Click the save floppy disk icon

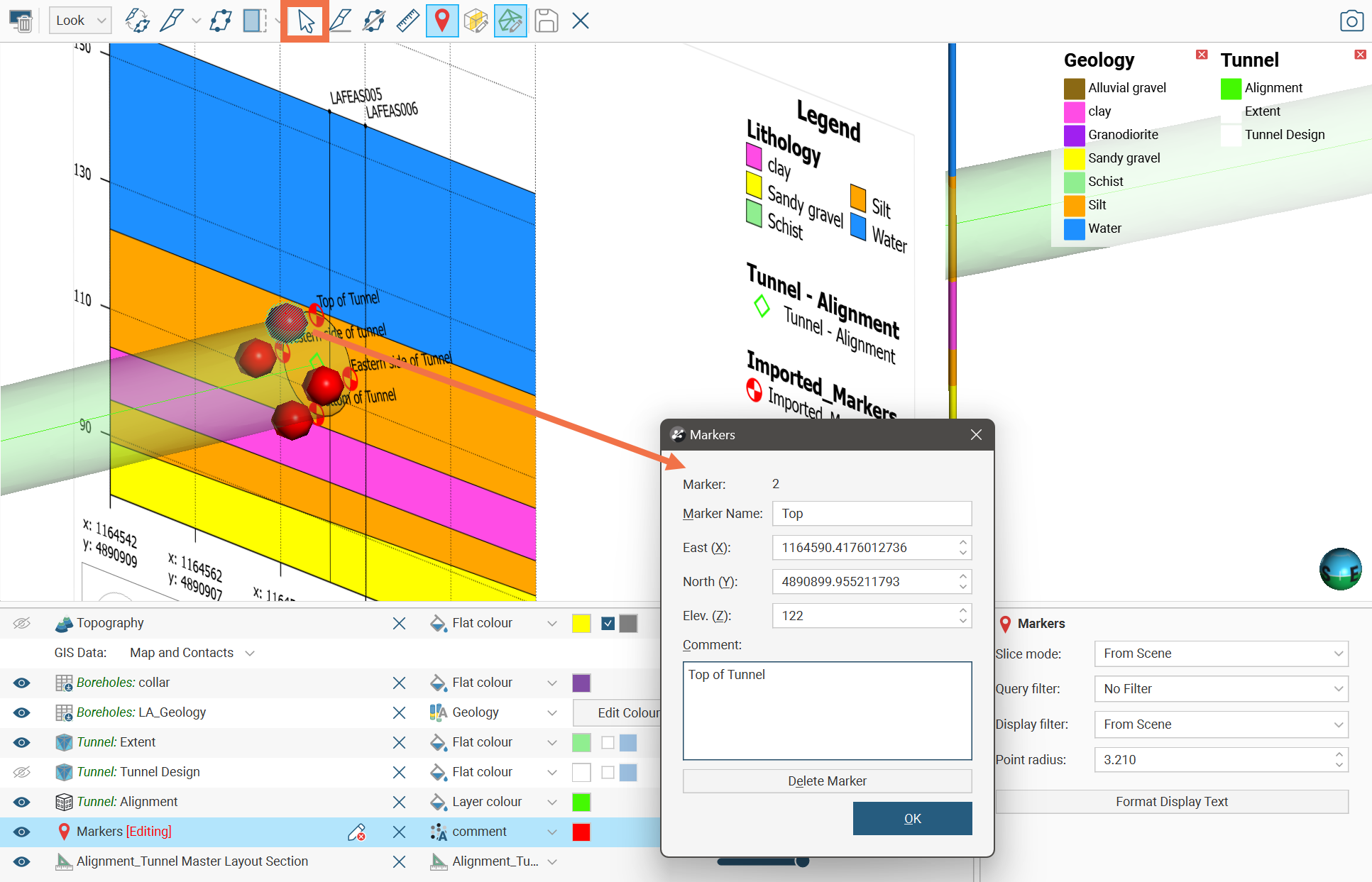546,21
